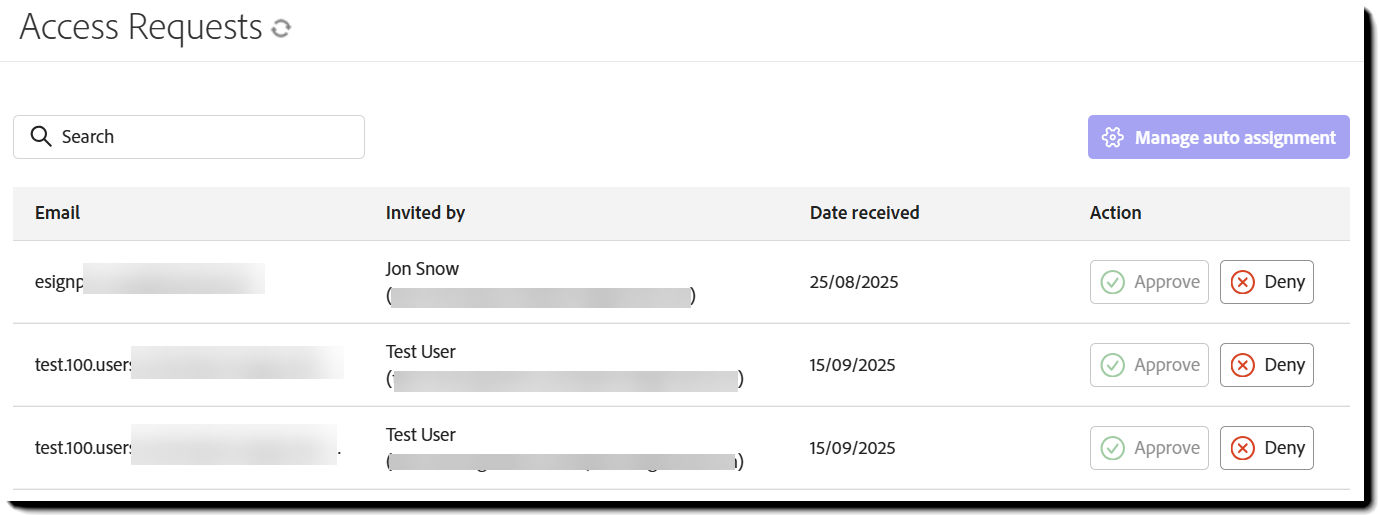Approve the second row Test User request
The image size is (1379, 515).
point(1149,365)
